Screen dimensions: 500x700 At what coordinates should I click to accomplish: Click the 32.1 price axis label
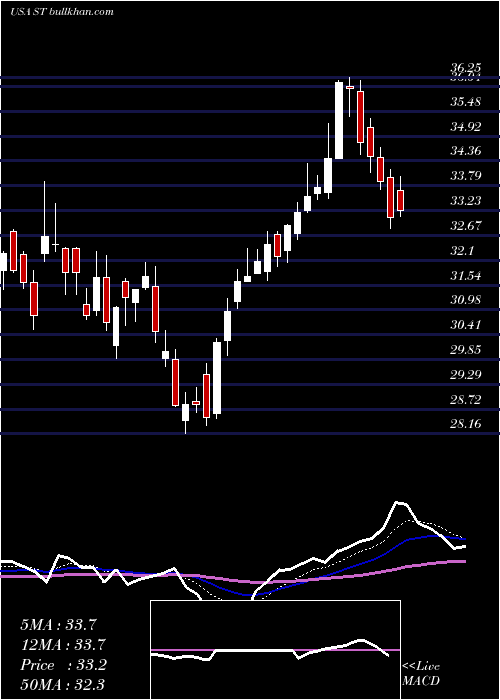pyautogui.click(x=462, y=251)
